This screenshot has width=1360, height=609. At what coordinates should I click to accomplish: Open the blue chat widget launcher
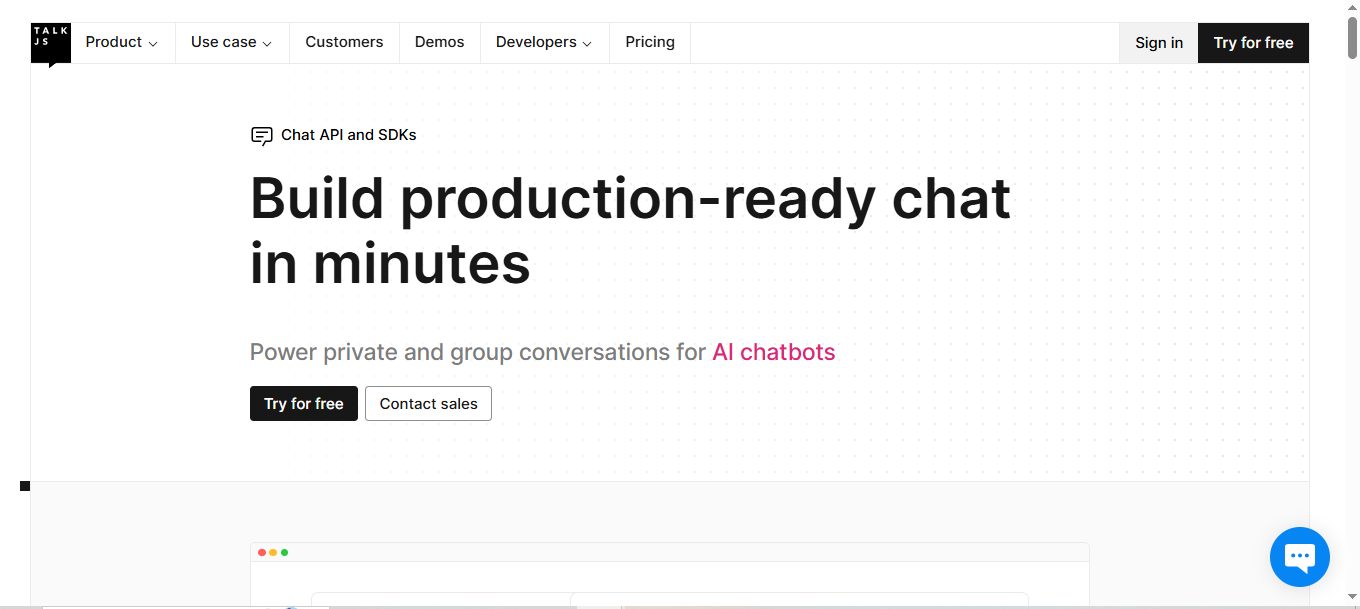1299,556
